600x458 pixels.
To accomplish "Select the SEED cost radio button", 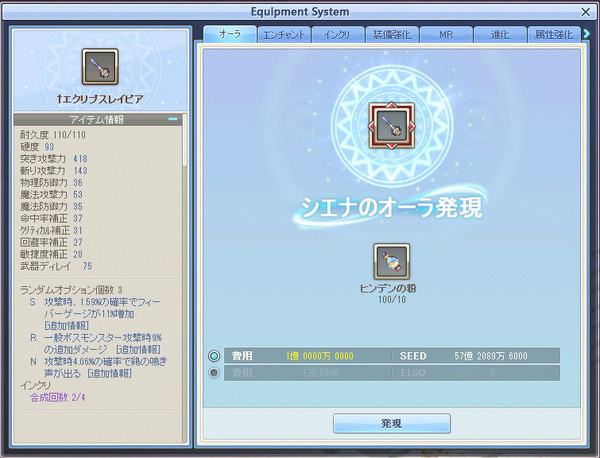I will tap(214, 355).
